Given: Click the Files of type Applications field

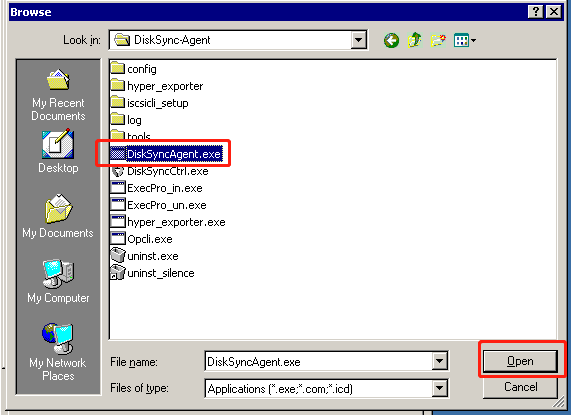Looking at the screenshot, I should (x=319, y=389).
